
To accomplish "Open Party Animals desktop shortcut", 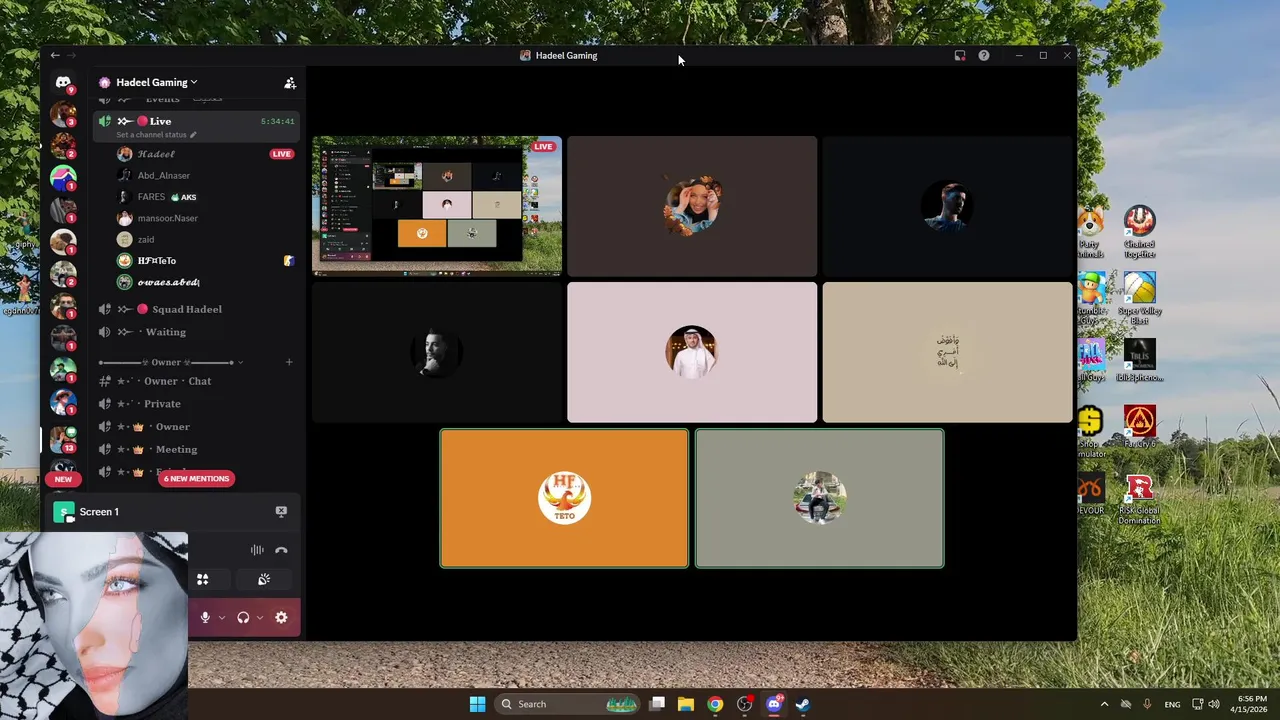I will point(1090,232).
